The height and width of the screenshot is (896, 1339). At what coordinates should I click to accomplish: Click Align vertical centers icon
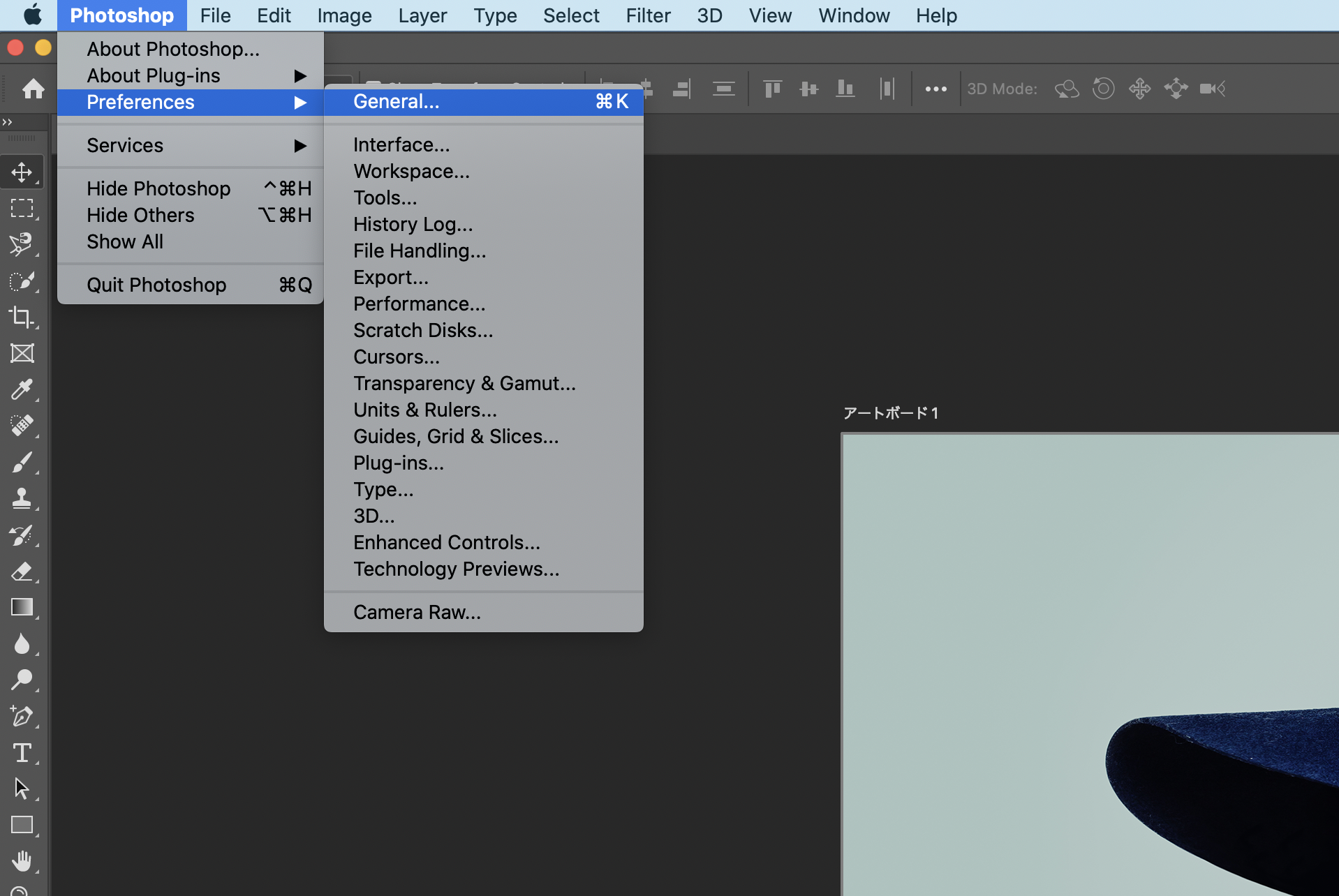coord(808,89)
